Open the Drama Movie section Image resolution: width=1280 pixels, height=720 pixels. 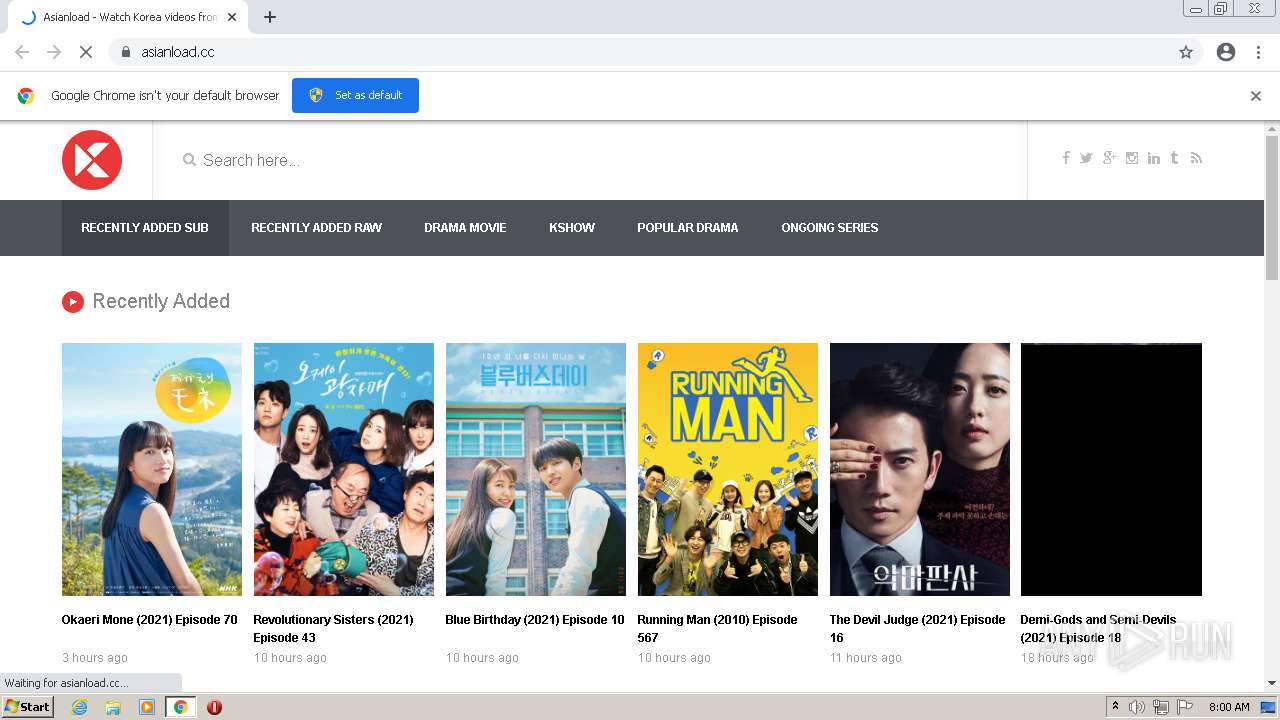(465, 228)
